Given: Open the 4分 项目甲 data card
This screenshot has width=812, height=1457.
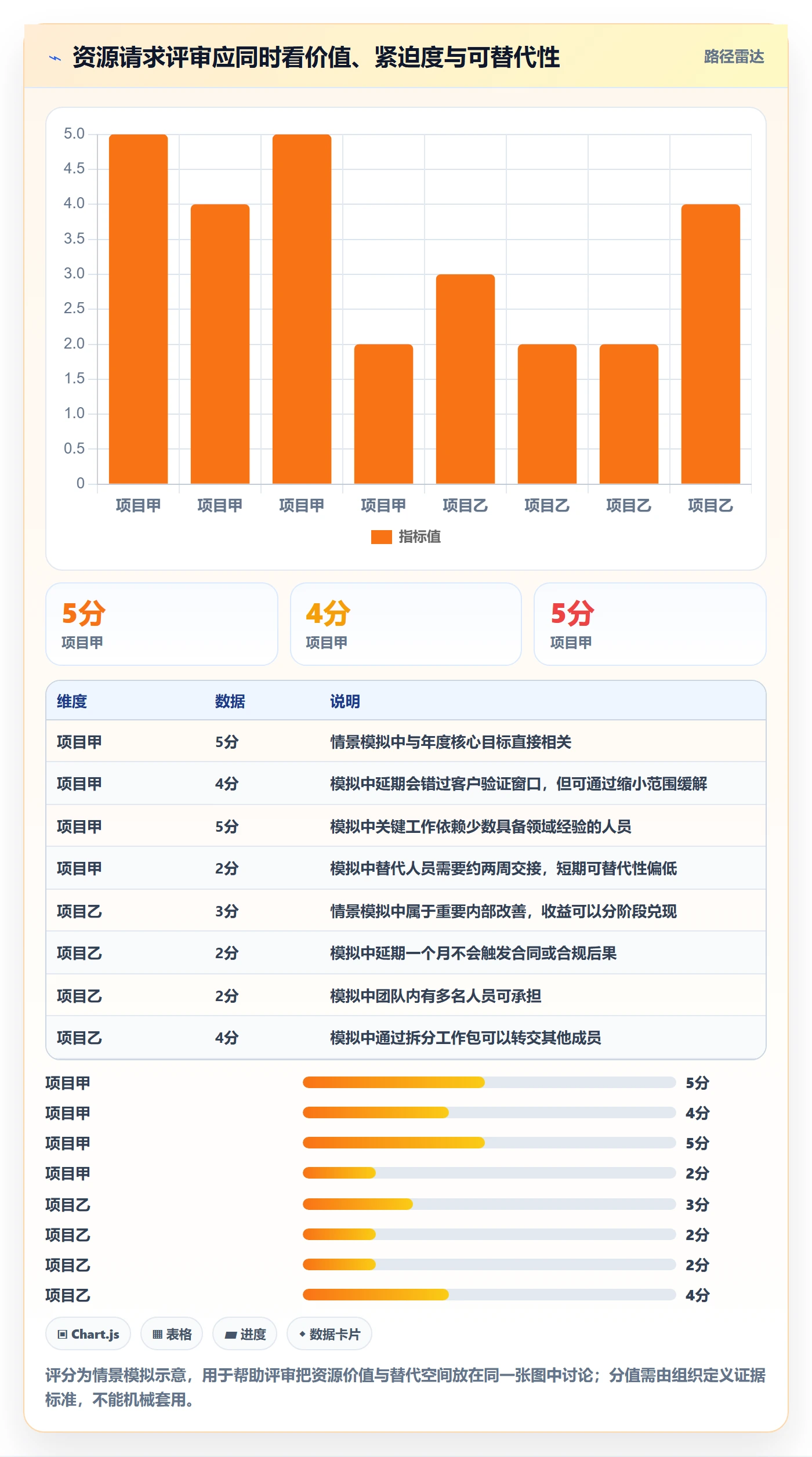Looking at the screenshot, I should click(406, 624).
